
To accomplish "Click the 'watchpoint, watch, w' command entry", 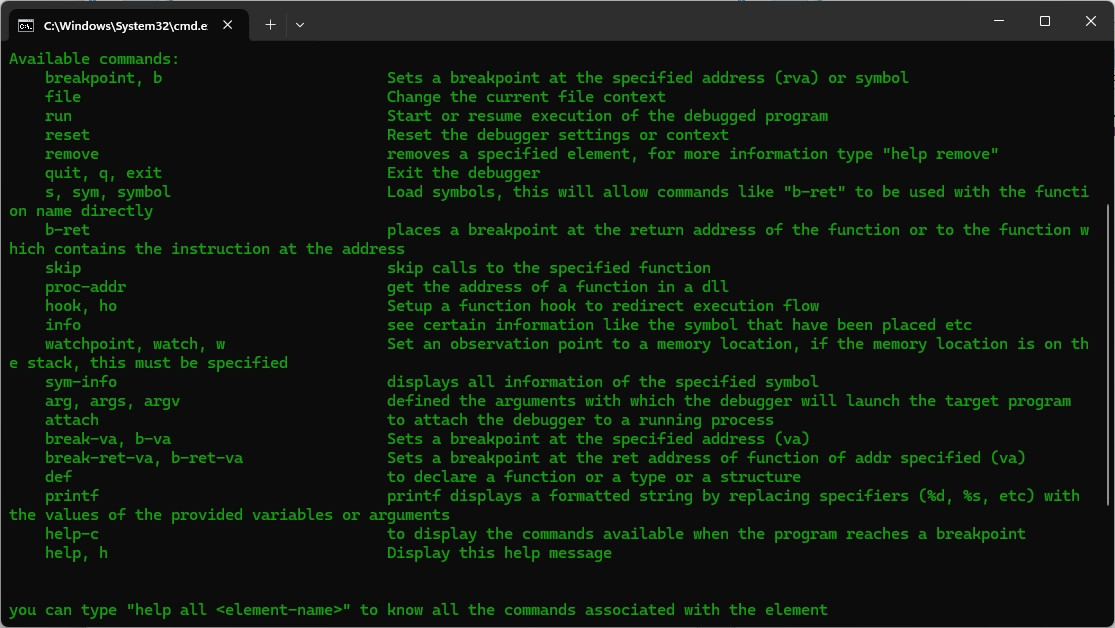I will (x=135, y=344).
